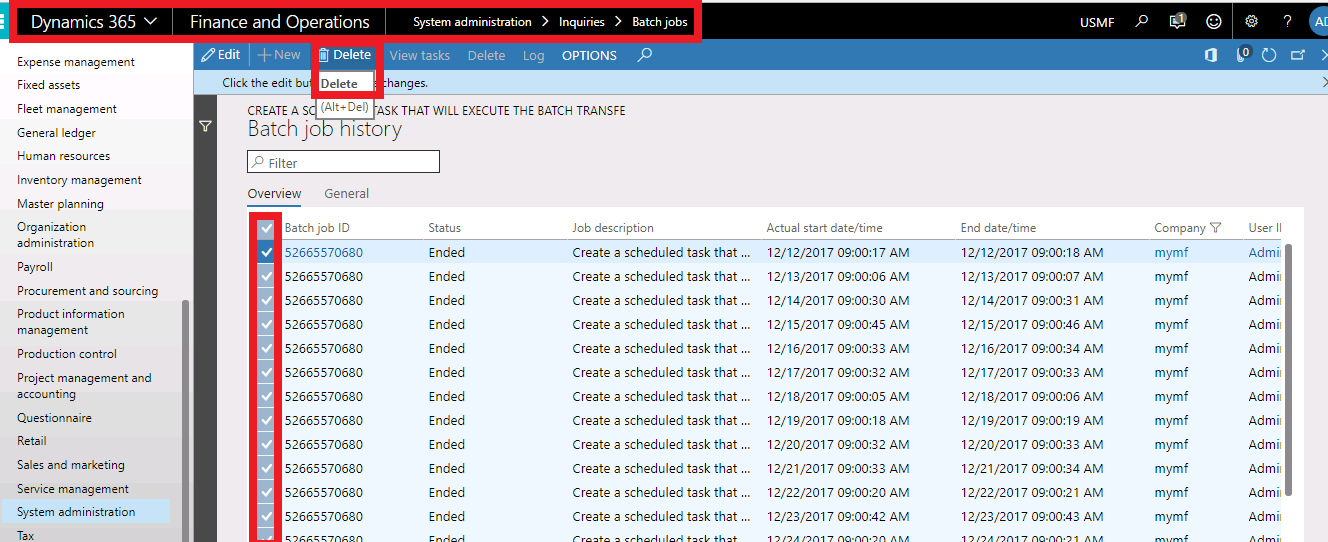
Task: Open the AD user profile avatar
Action: pos(1319,21)
